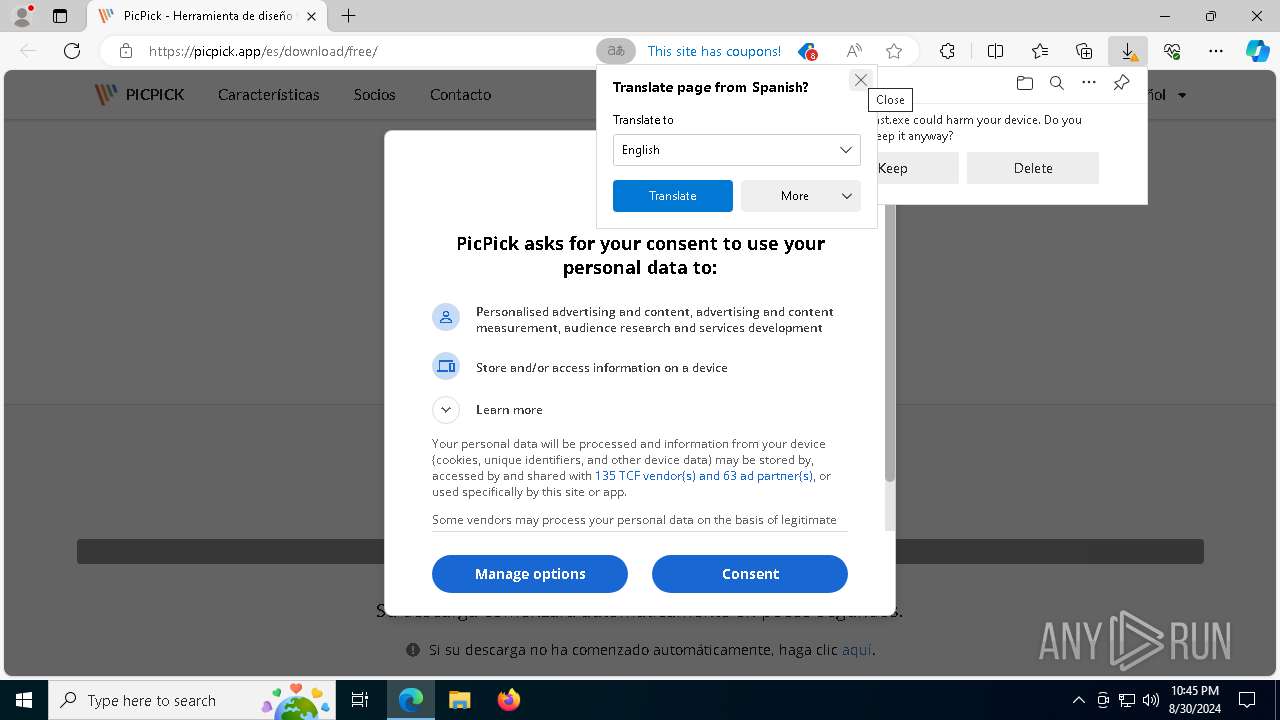Open the shopping coupons tag icon
Viewport: 1280px width, 720px height.
click(x=807, y=51)
